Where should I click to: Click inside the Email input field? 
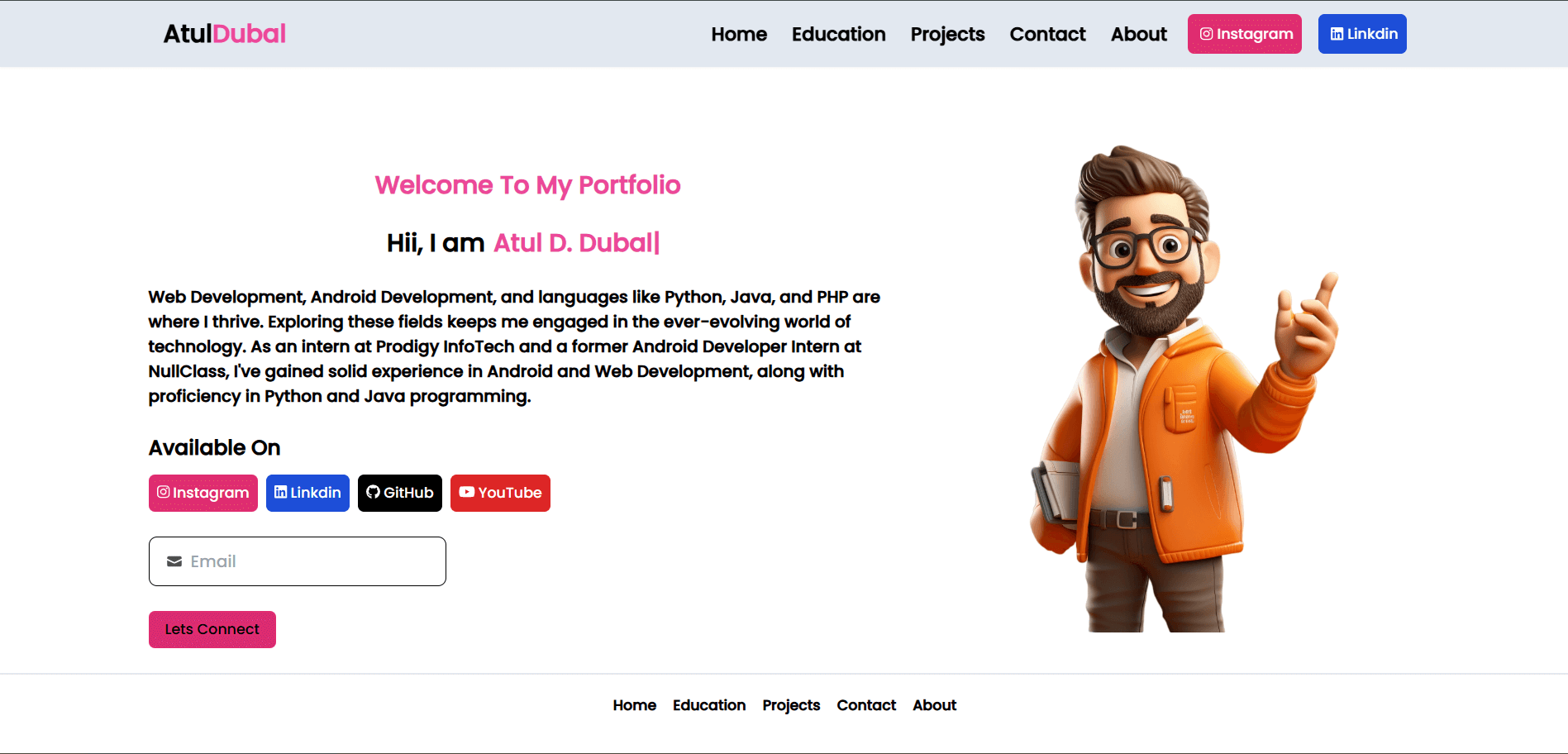point(298,561)
